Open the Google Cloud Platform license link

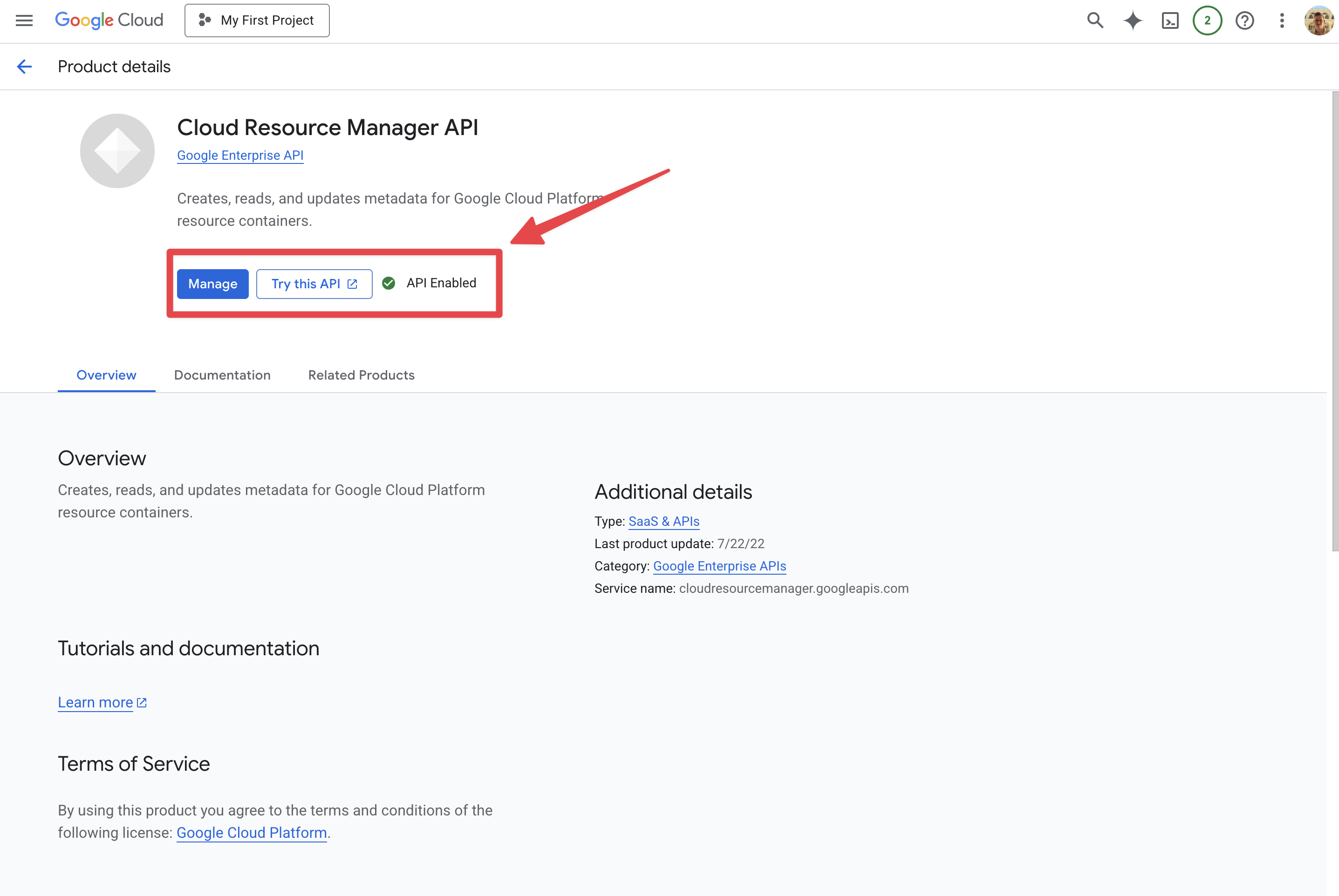[x=251, y=833]
